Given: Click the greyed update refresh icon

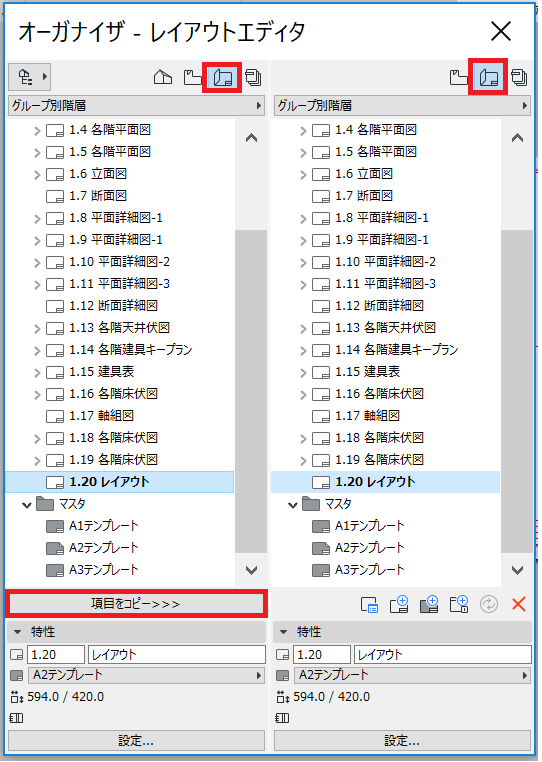Looking at the screenshot, I should coord(489,604).
